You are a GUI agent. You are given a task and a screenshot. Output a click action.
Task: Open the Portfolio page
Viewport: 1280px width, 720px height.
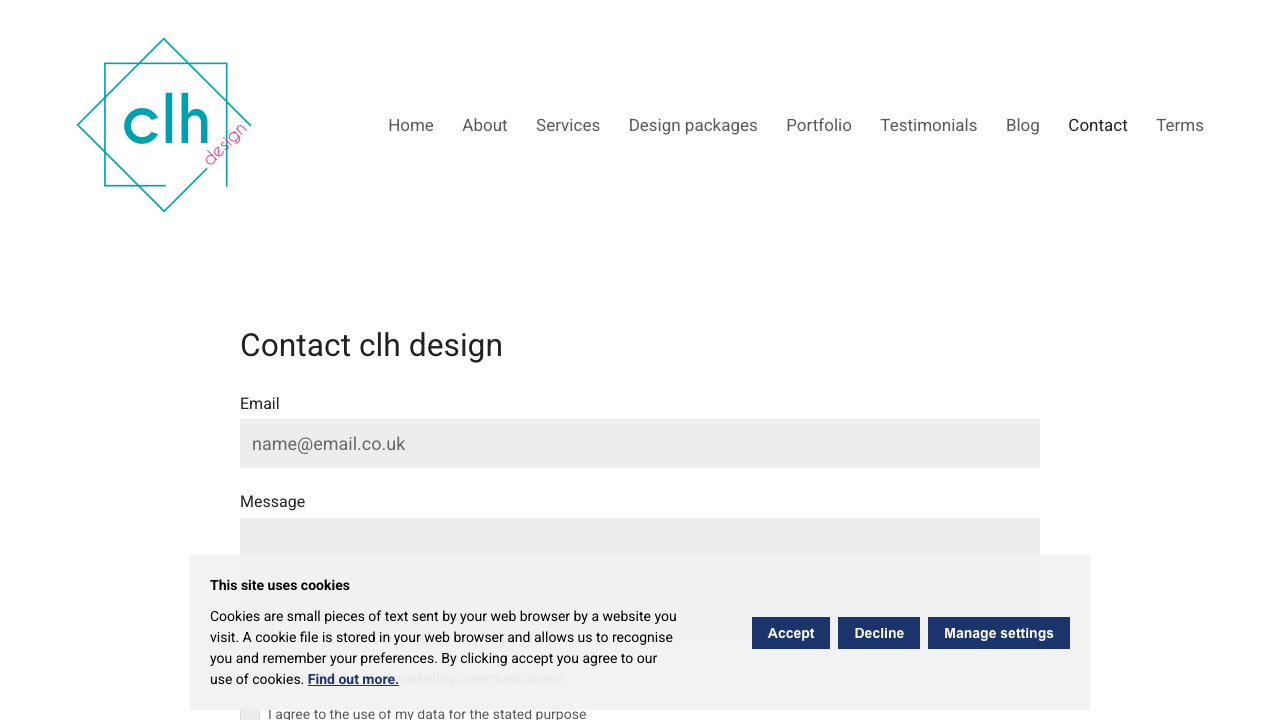[x=818, y=125]
